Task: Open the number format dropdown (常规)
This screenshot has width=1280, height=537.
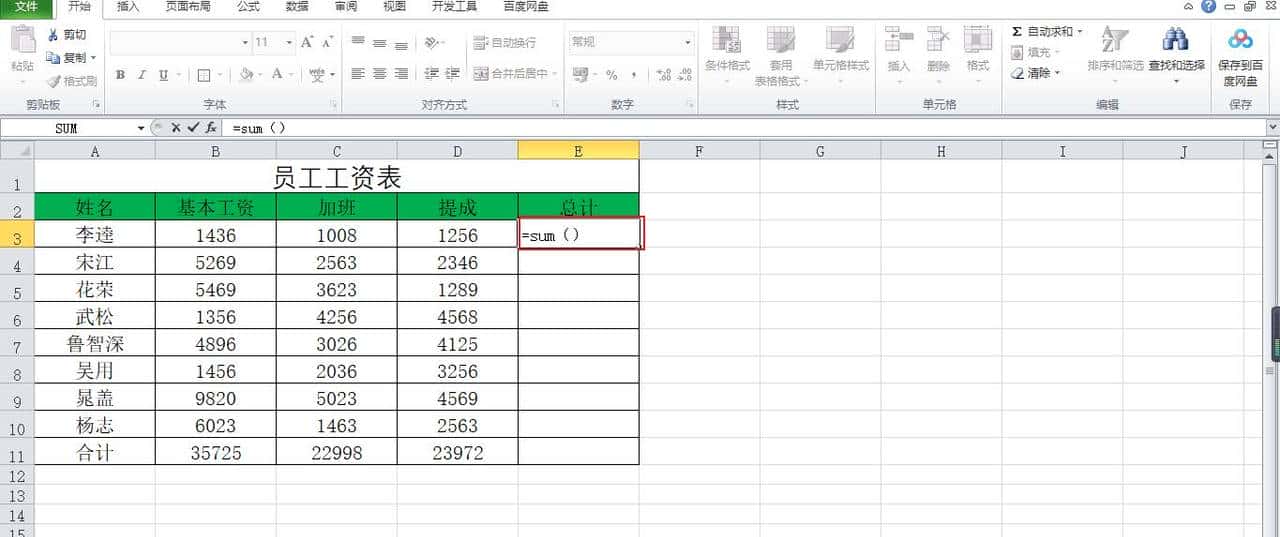Action: click(x=687, y=42)
